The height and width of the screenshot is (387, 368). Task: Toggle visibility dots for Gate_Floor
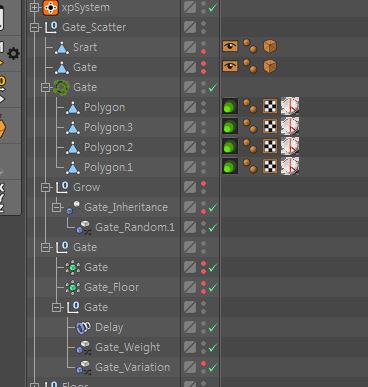click(203, 287)
